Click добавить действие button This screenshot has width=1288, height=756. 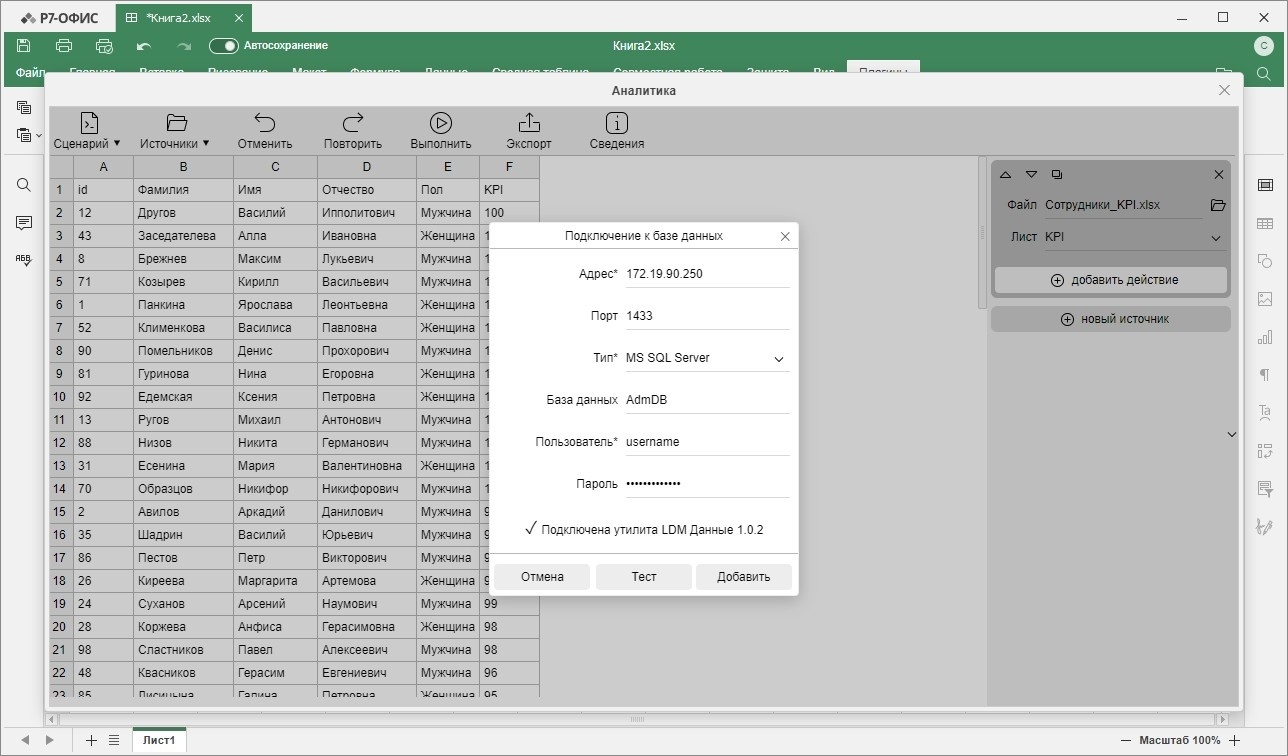[x=1111, y=280]
